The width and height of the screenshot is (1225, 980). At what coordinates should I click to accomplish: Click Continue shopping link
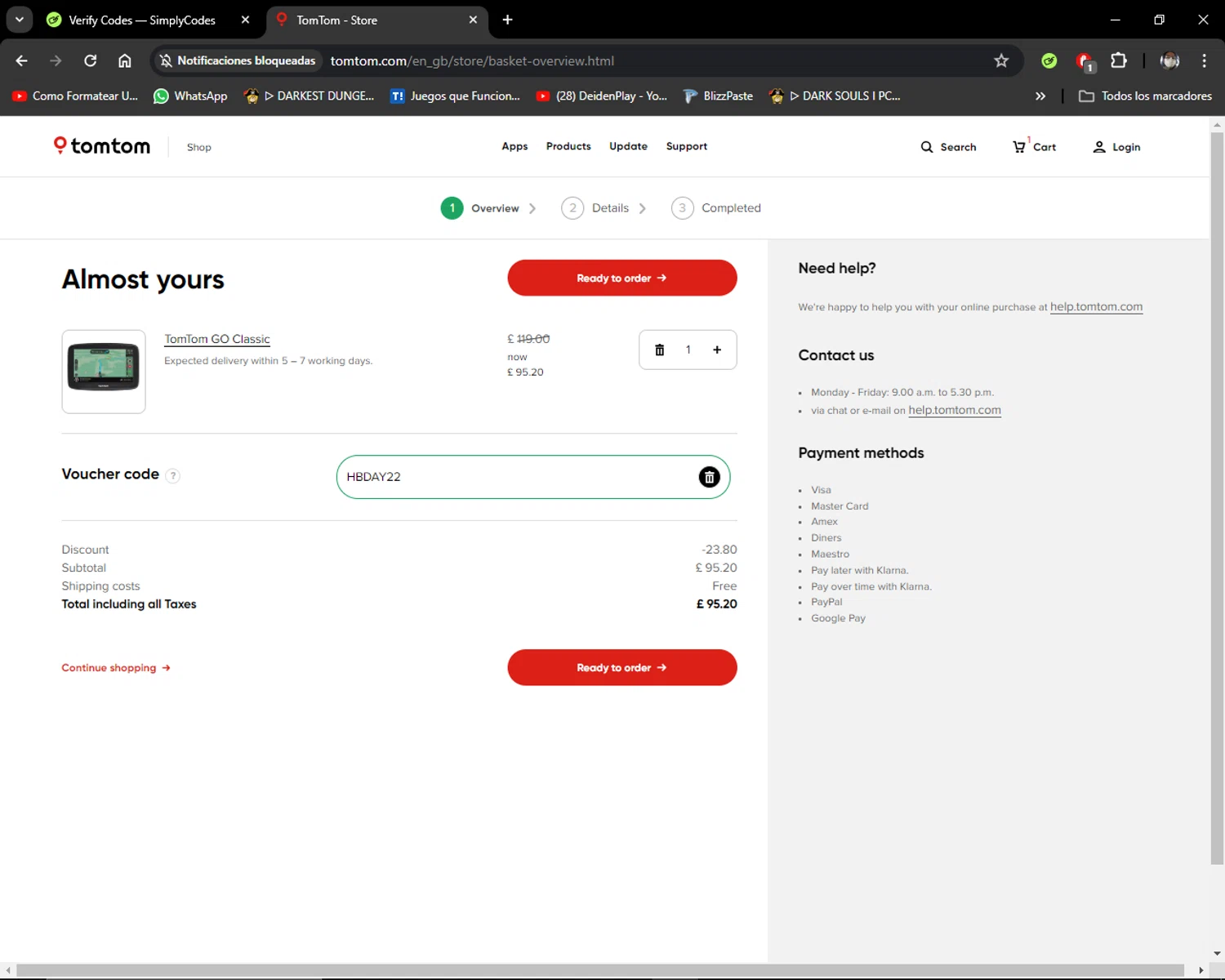(116, 668)
